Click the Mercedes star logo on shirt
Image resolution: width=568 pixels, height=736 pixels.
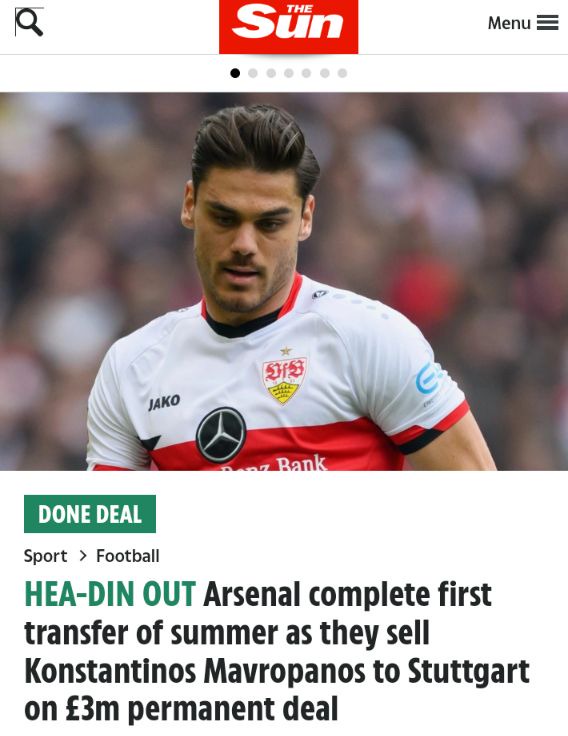click(221, 435)
